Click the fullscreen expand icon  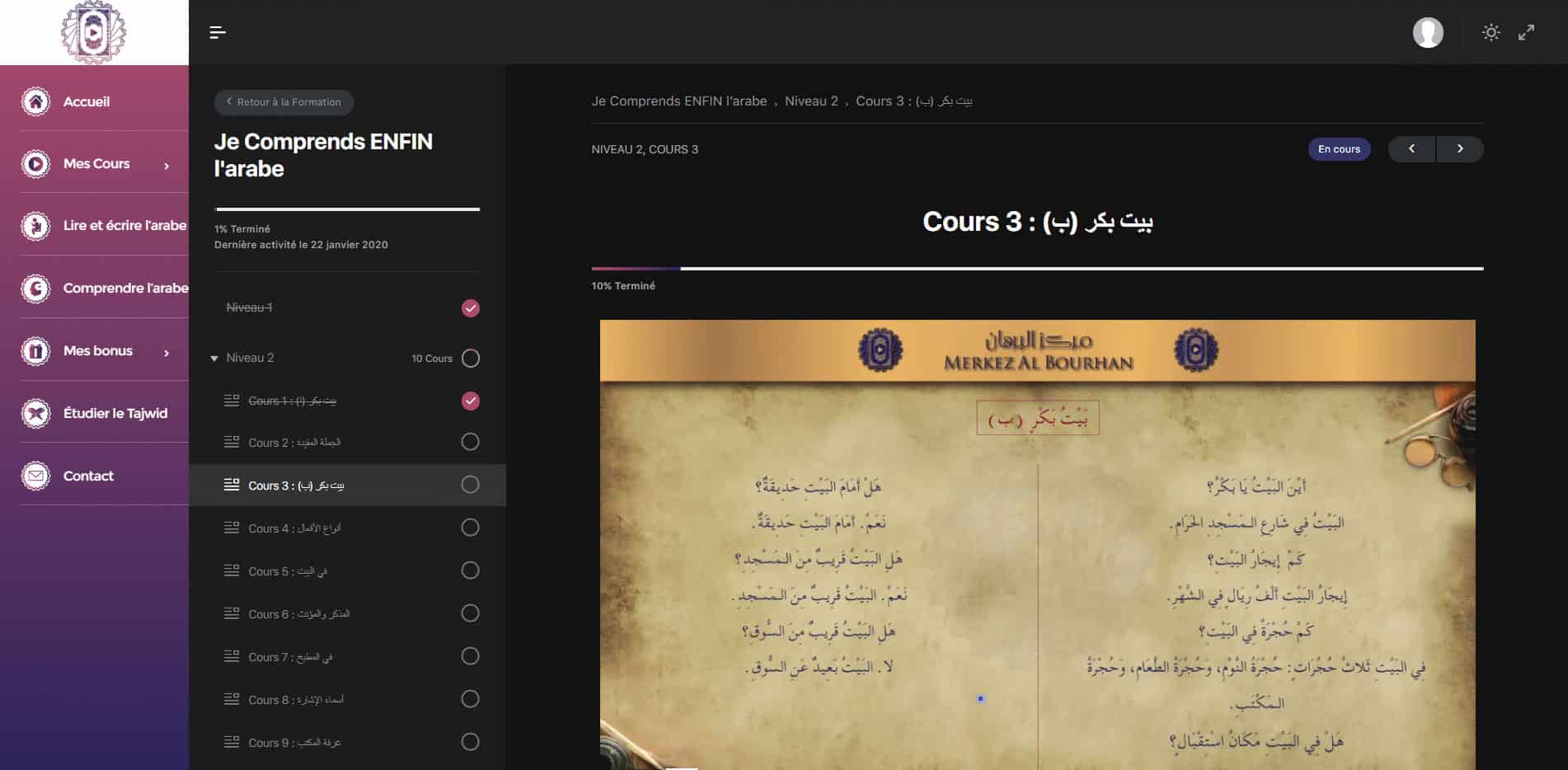tap(1527, 32)
